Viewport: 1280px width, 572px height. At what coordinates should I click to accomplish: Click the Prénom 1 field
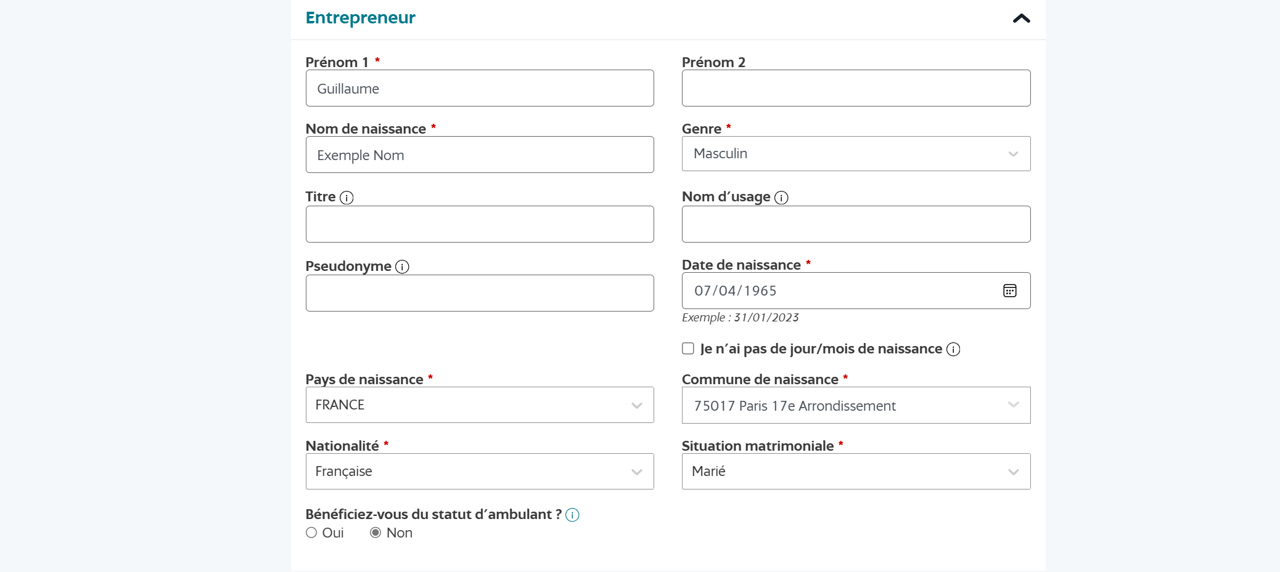[x=480, y=89]
